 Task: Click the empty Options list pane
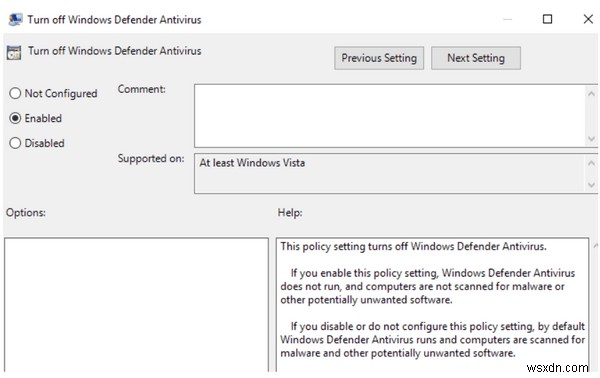137,305
